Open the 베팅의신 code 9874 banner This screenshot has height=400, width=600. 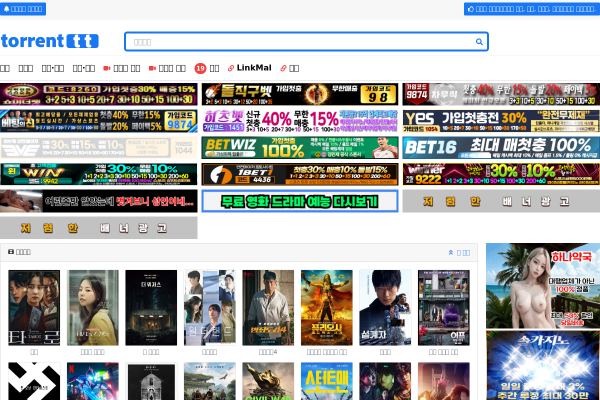(x=99, y=121)
